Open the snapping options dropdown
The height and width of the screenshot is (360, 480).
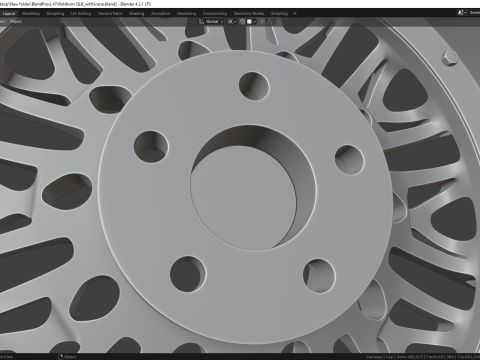(x=251, y=22)
